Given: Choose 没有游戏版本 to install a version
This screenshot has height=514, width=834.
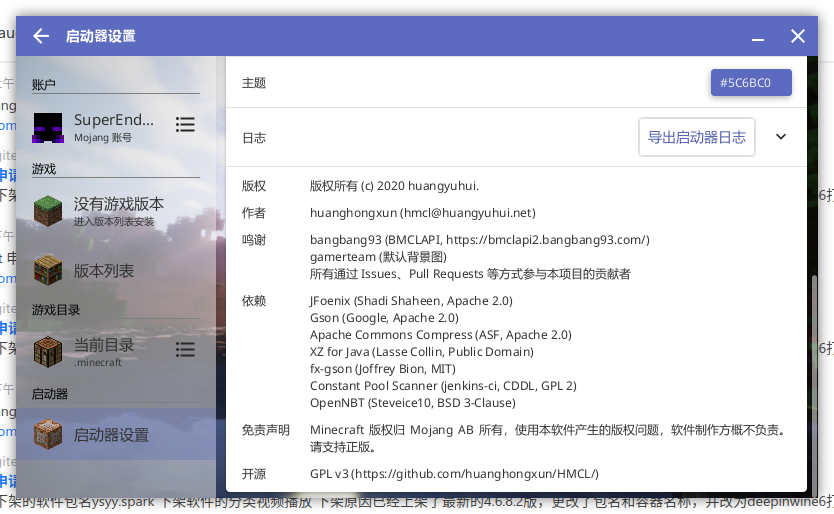Looking at the screenshot, I should pos(118,204).
